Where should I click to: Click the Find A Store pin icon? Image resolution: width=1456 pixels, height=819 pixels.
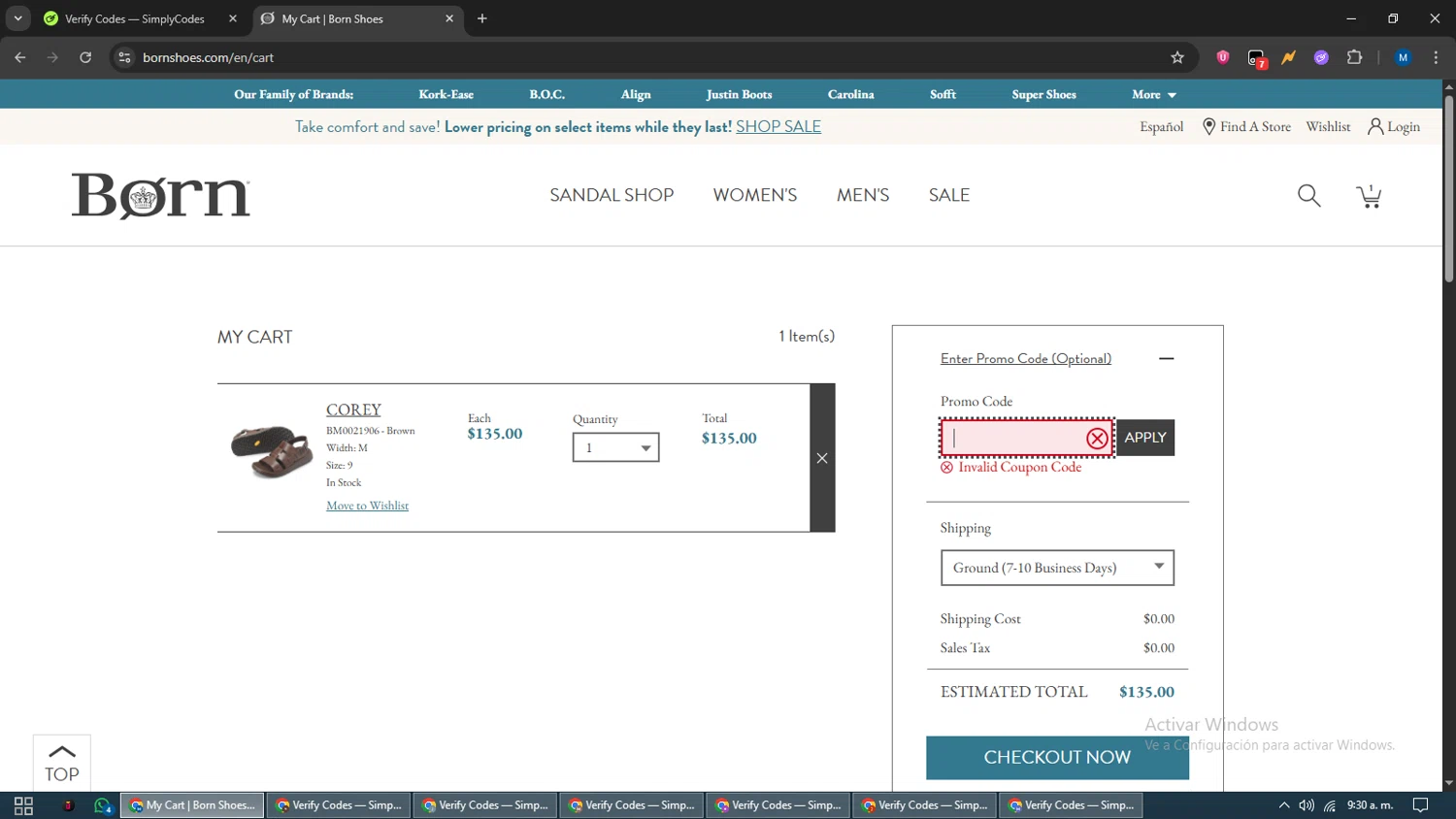[1208, 127]
